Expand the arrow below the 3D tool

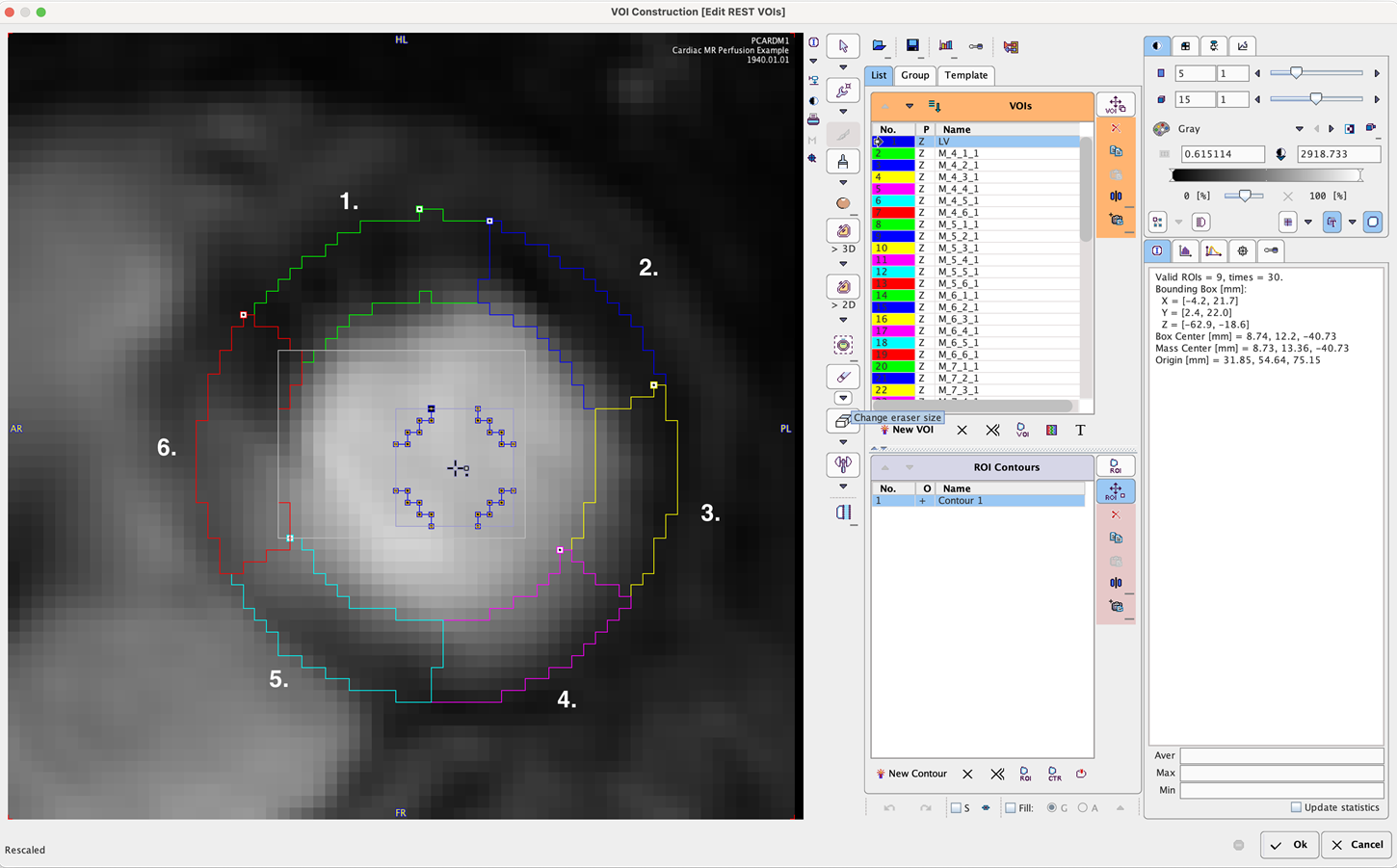[843, 264]
